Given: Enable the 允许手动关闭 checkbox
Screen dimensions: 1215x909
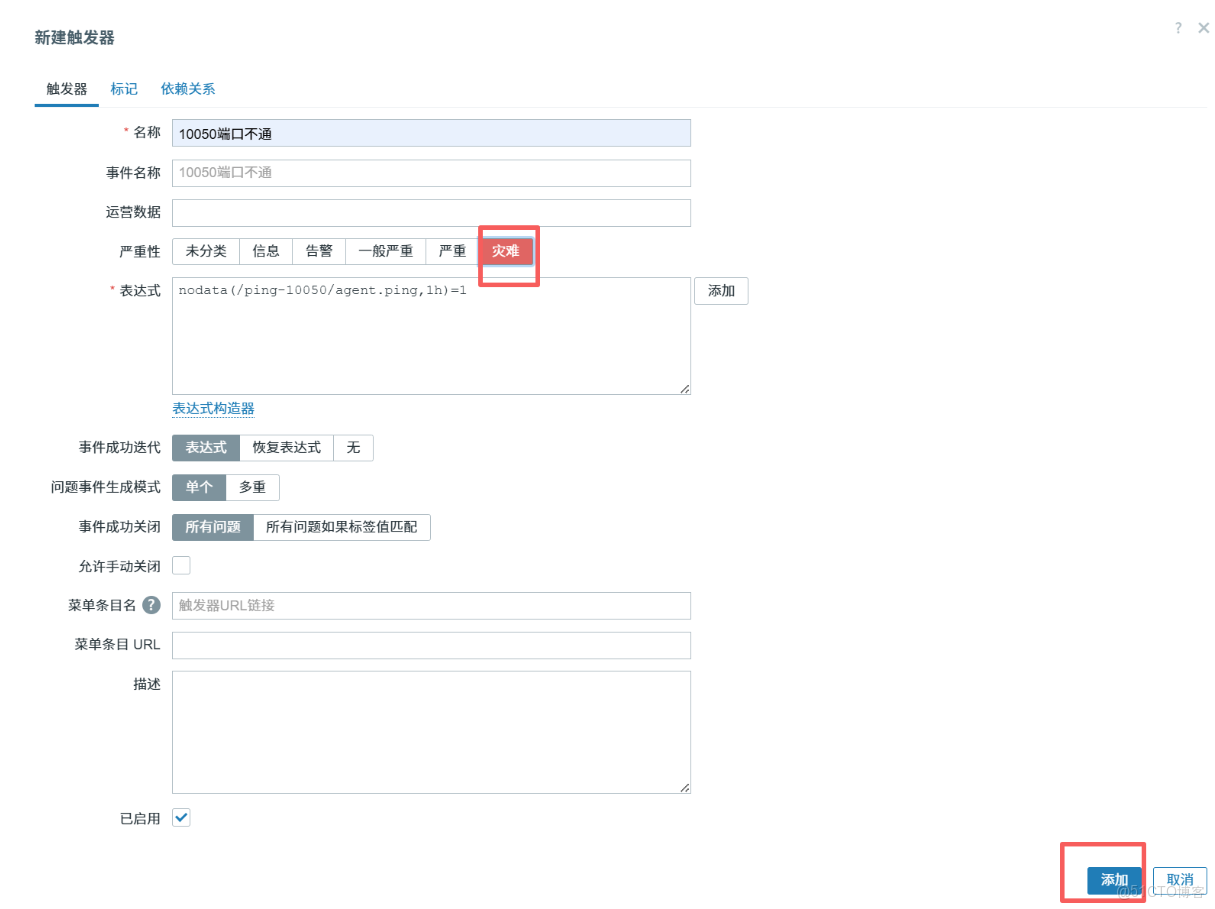Looking at the screenshot, I should pyautogui.click(x=181, y=566).
